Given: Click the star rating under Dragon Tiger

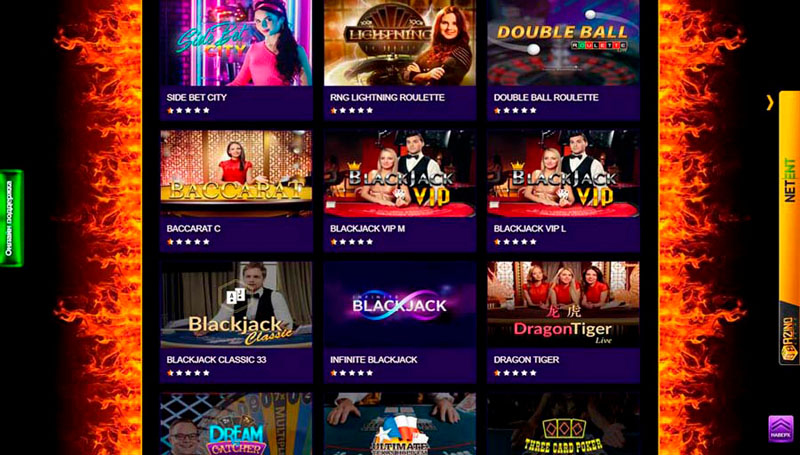Looking at the screenshot, I should [515, 373].
